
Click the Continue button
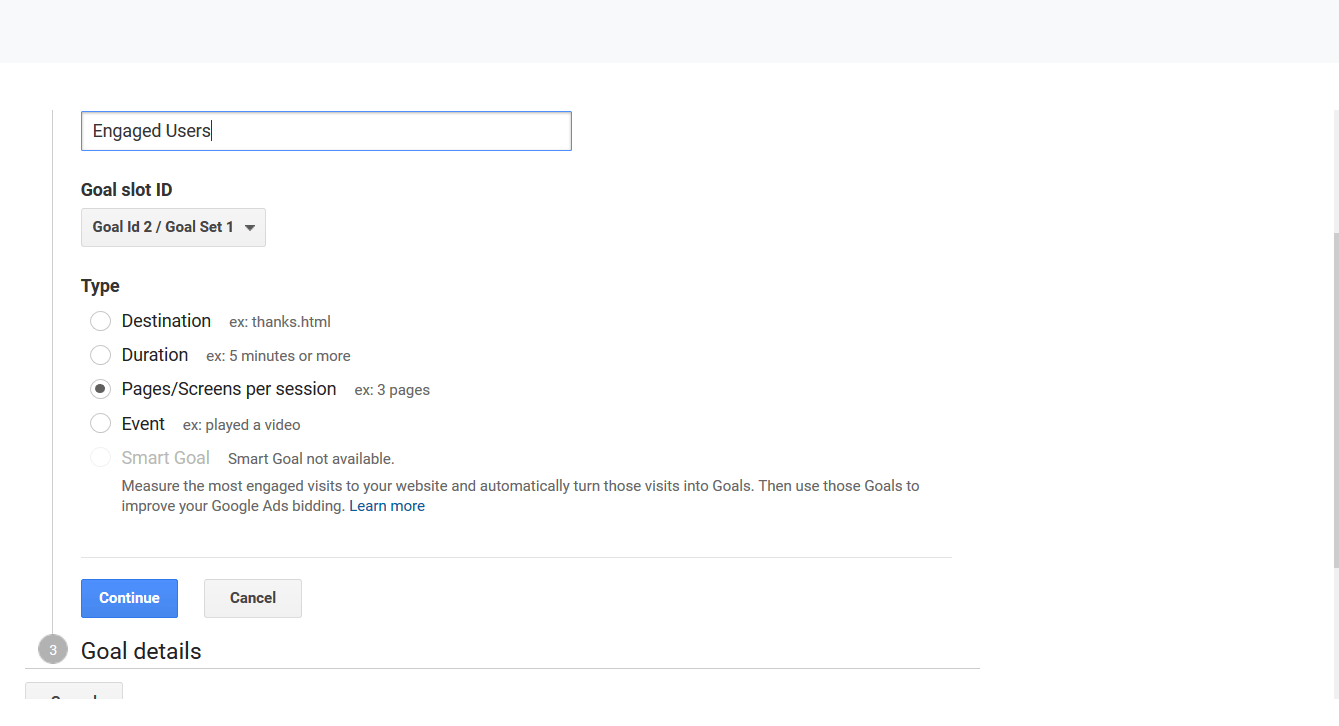tap(129, 598)
